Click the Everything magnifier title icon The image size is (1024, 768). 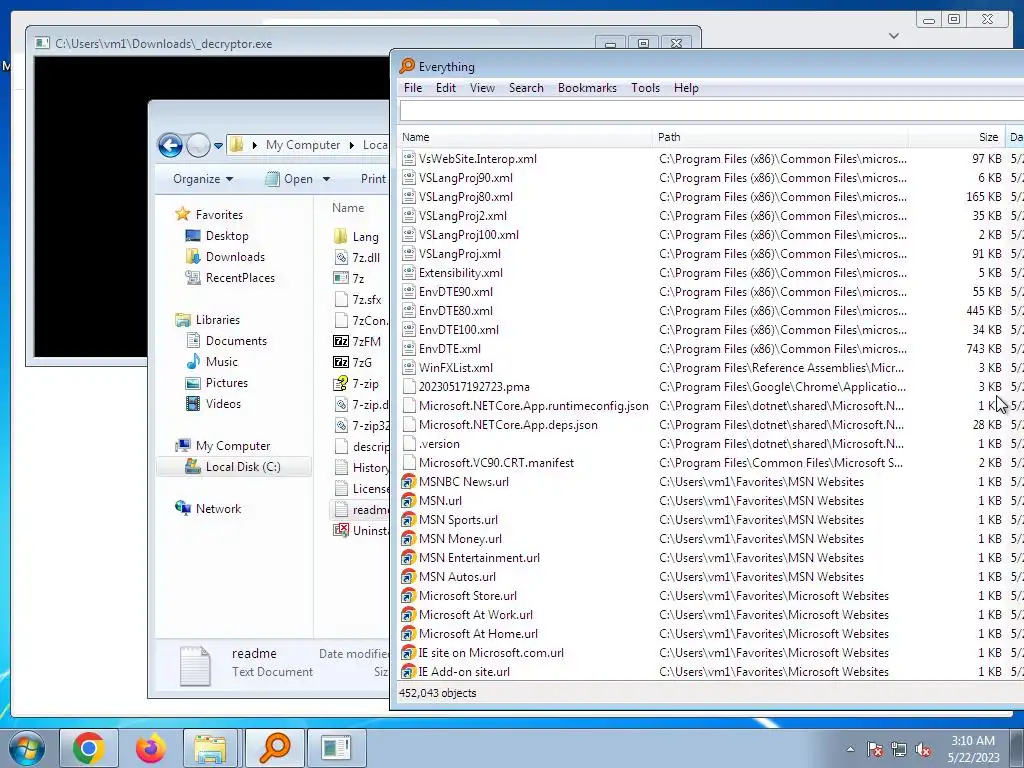[x=407, y=66]
